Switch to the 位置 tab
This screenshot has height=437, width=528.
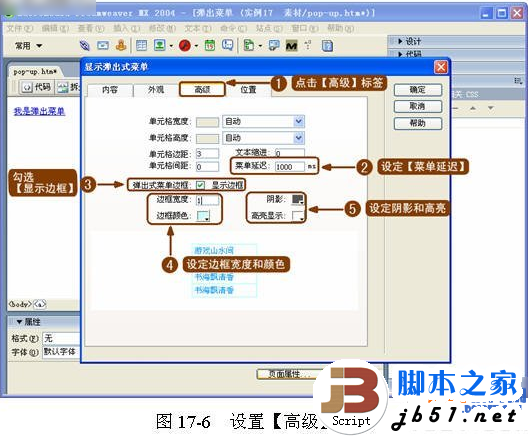tap(248, 90)
